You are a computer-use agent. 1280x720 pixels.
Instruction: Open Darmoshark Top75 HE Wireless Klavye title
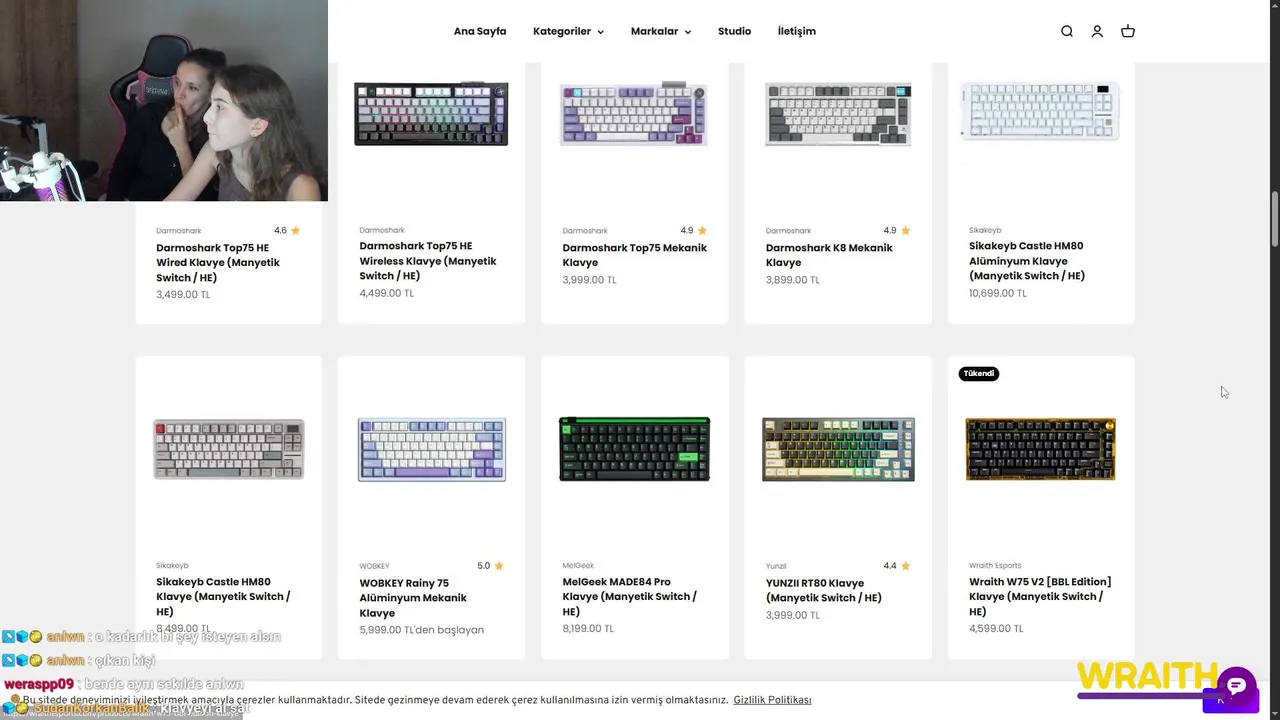coord(428,261)
